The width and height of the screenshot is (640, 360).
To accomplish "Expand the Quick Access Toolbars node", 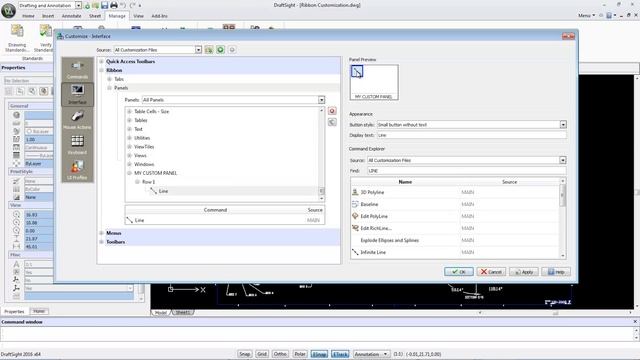I will pos(101,61).
